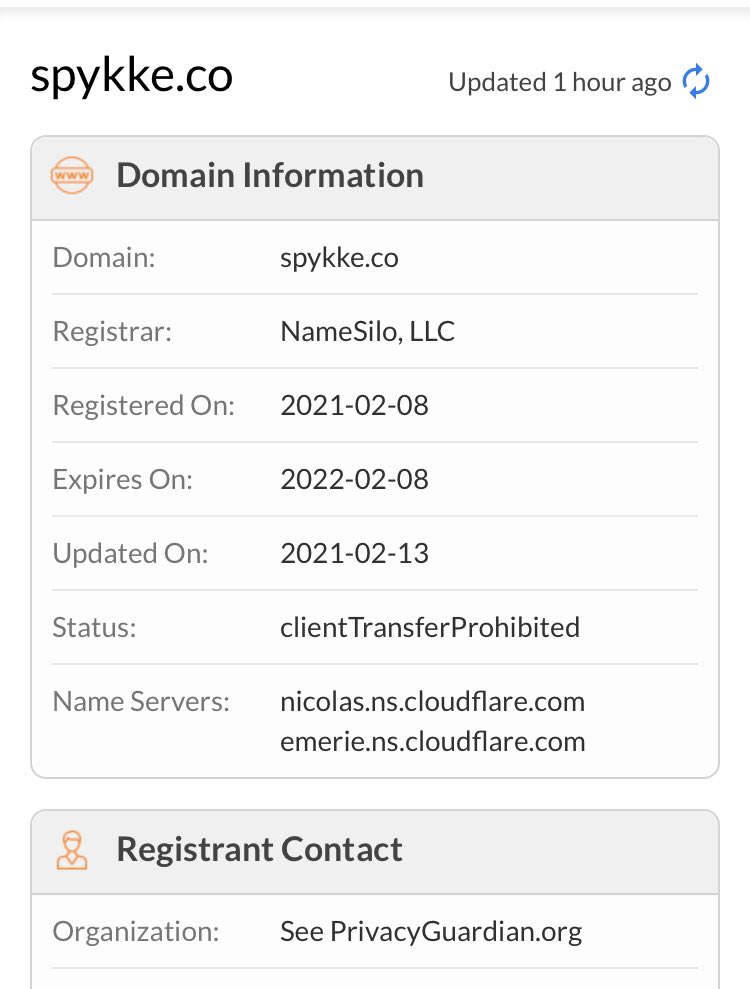The height and width of the screenshot is (989, 750).
Task: Click the Name Servers label
Action: coord(141,702)
